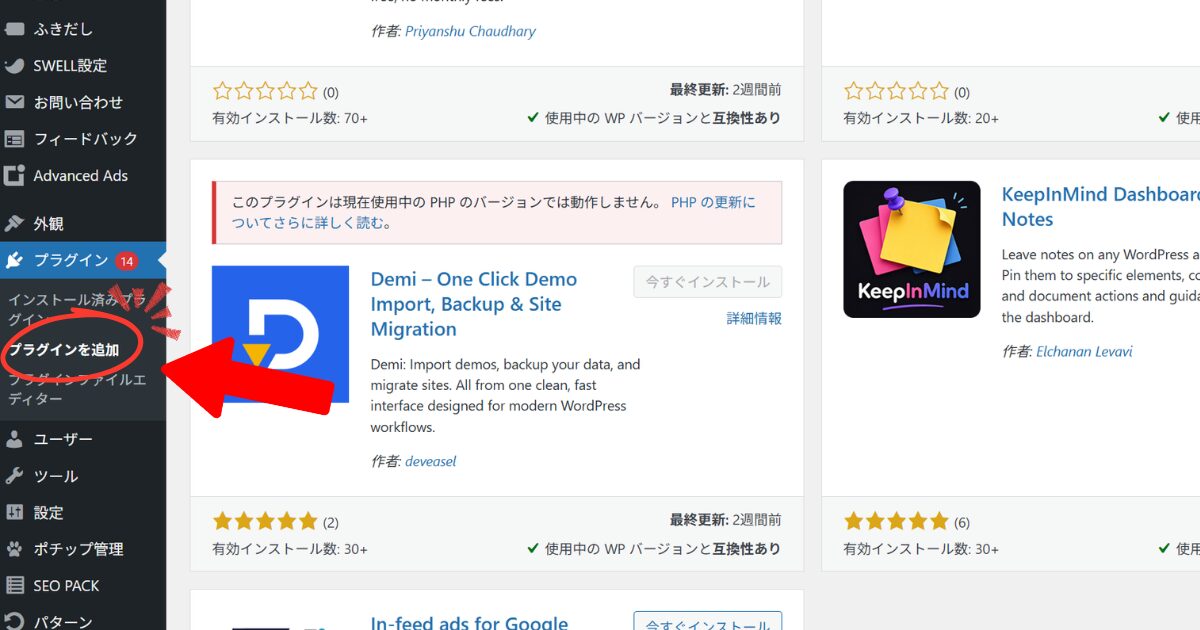Open プラグインを追加 submenu item
1200x630 pixels.
coord(64,350)
